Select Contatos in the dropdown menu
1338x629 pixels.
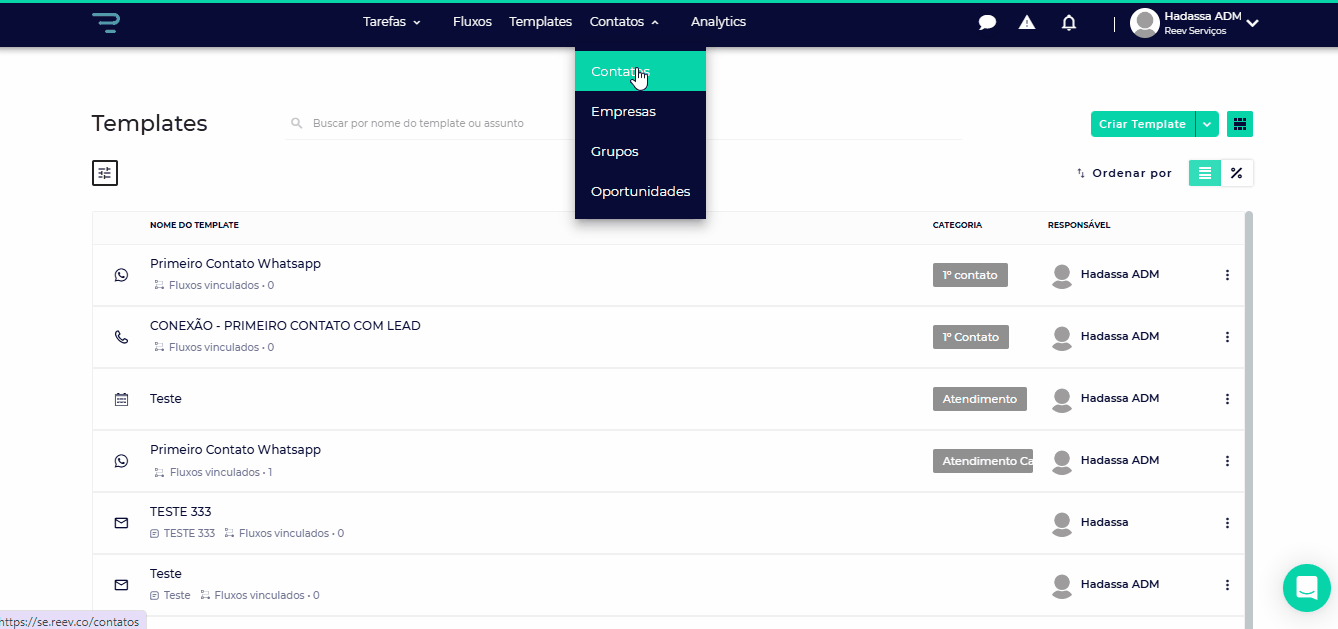[x=640, y=71]
